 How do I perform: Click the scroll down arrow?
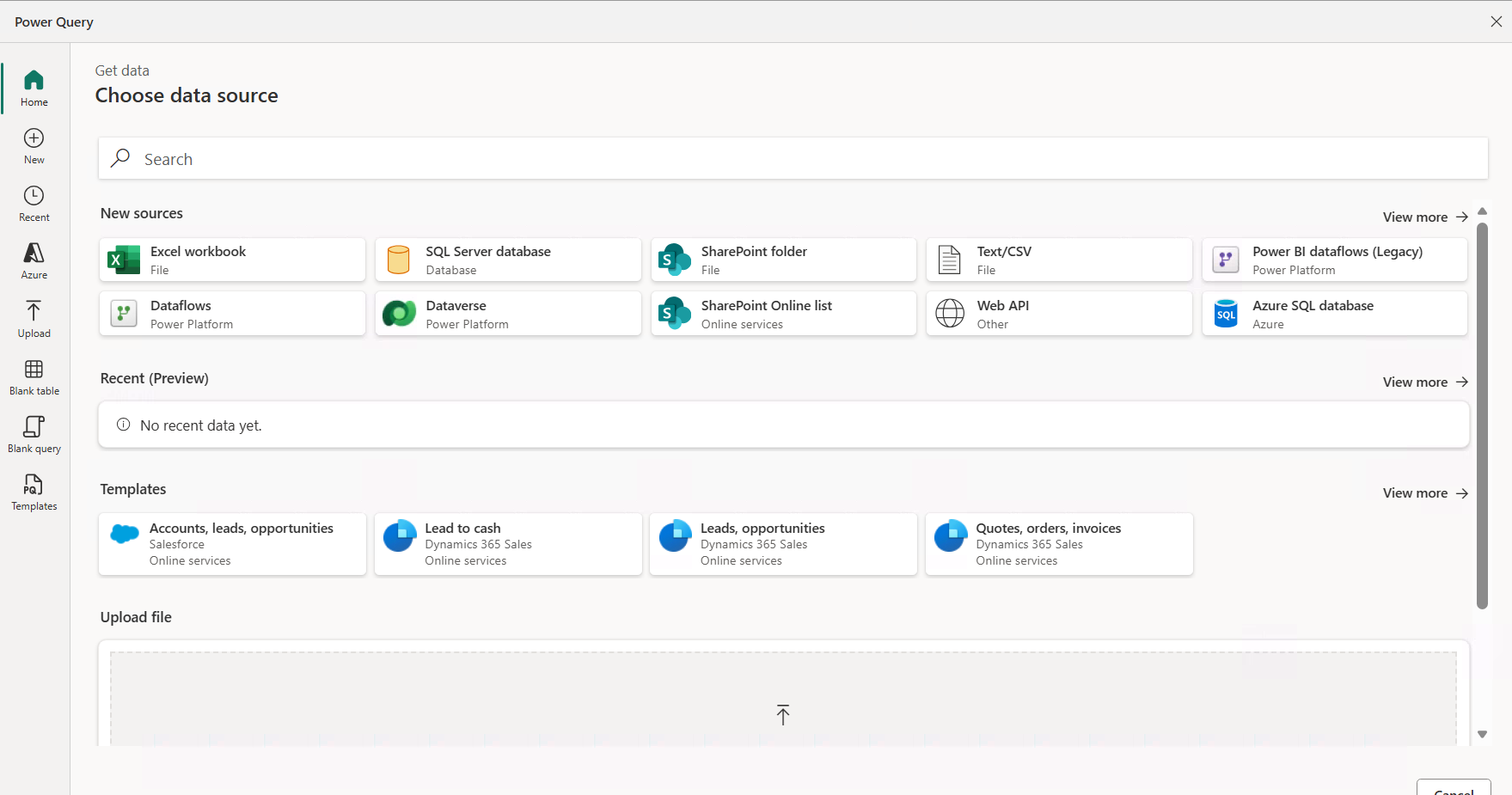(1482, 735)
